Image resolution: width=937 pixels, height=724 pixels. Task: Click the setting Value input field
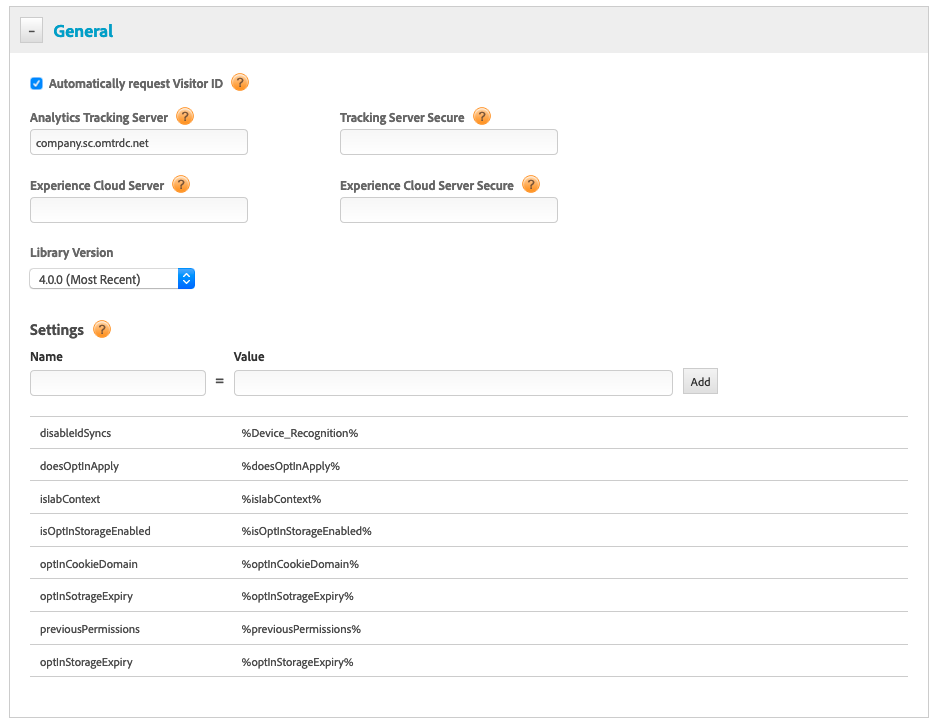coord(453,383)
